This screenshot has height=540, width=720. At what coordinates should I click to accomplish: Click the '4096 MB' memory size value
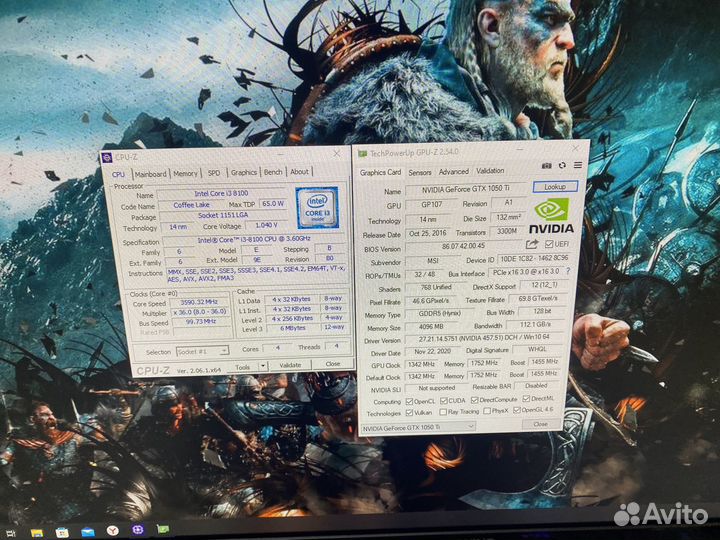click(x=431, y=326)
